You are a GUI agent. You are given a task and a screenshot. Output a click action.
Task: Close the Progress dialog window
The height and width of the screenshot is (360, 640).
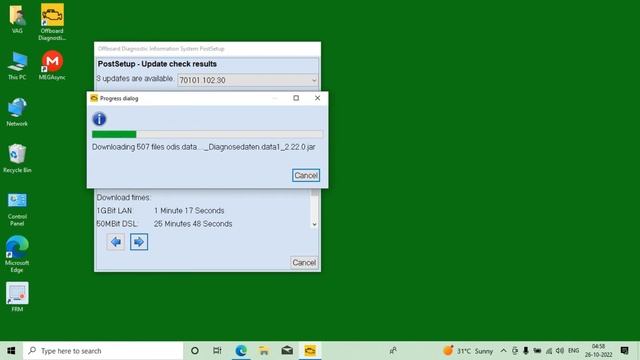point(317,98)
